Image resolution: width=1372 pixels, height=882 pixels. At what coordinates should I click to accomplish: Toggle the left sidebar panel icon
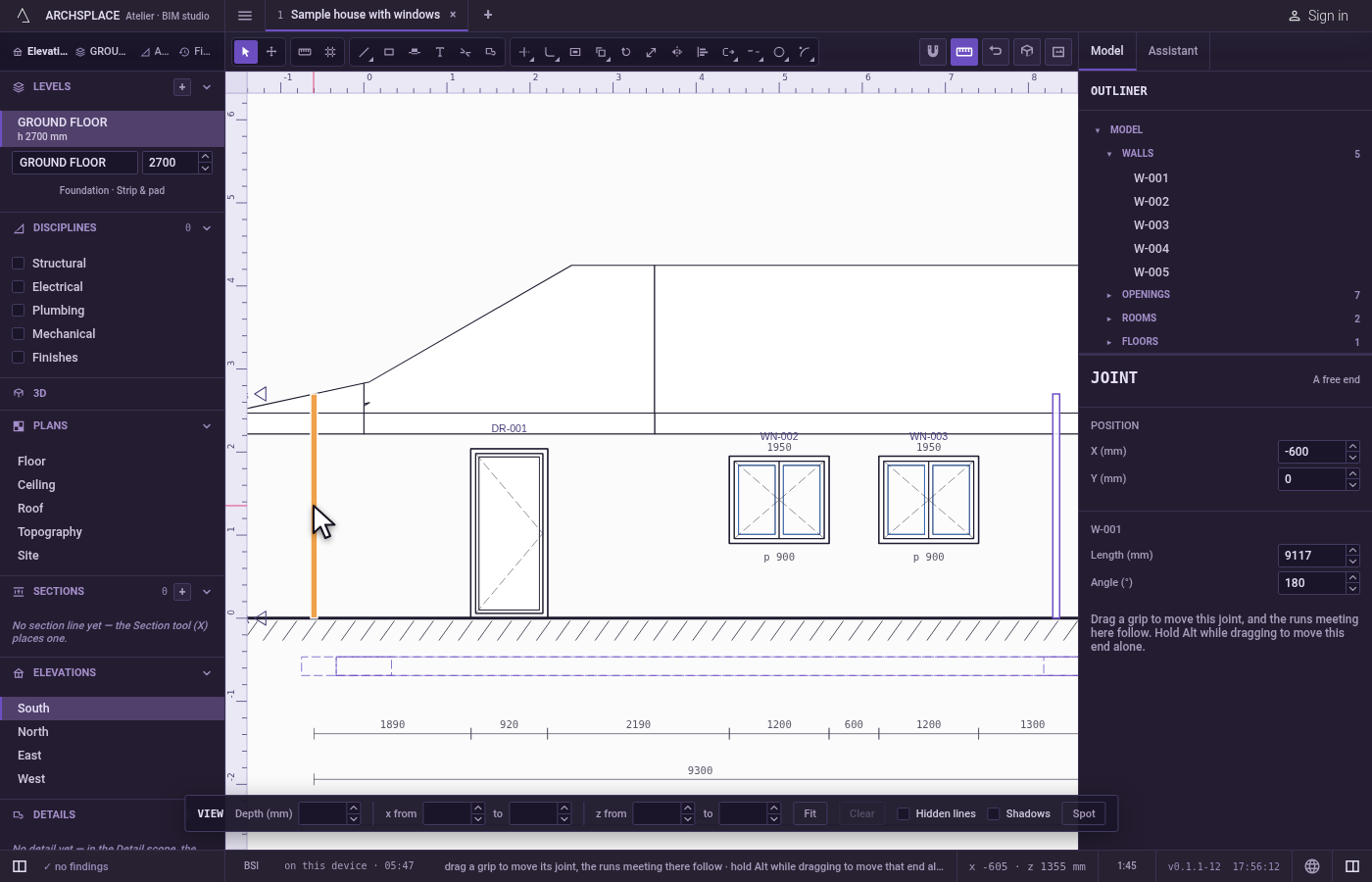coord(20,866)
